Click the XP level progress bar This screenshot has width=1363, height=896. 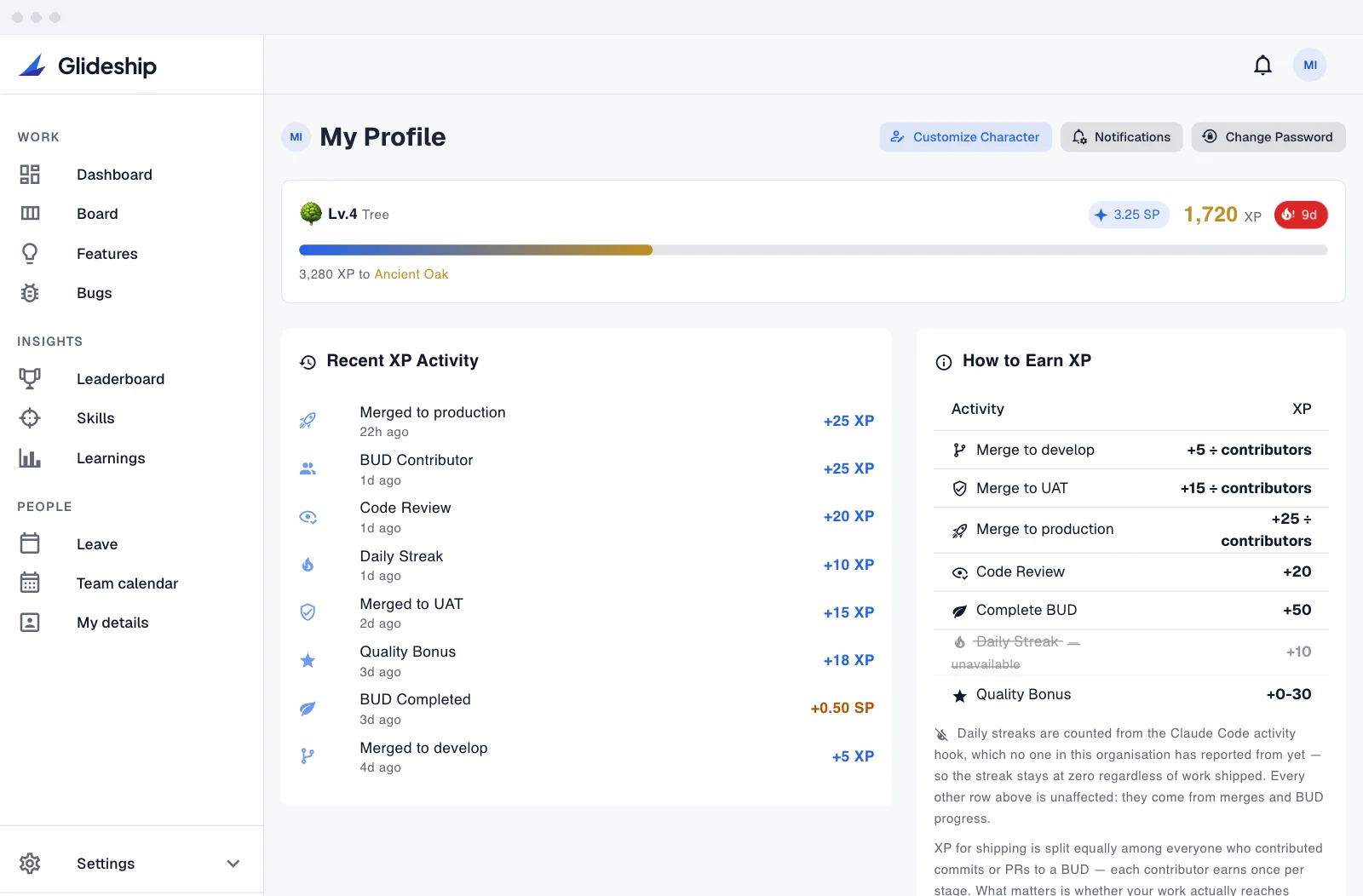click(x=813, y=250)
